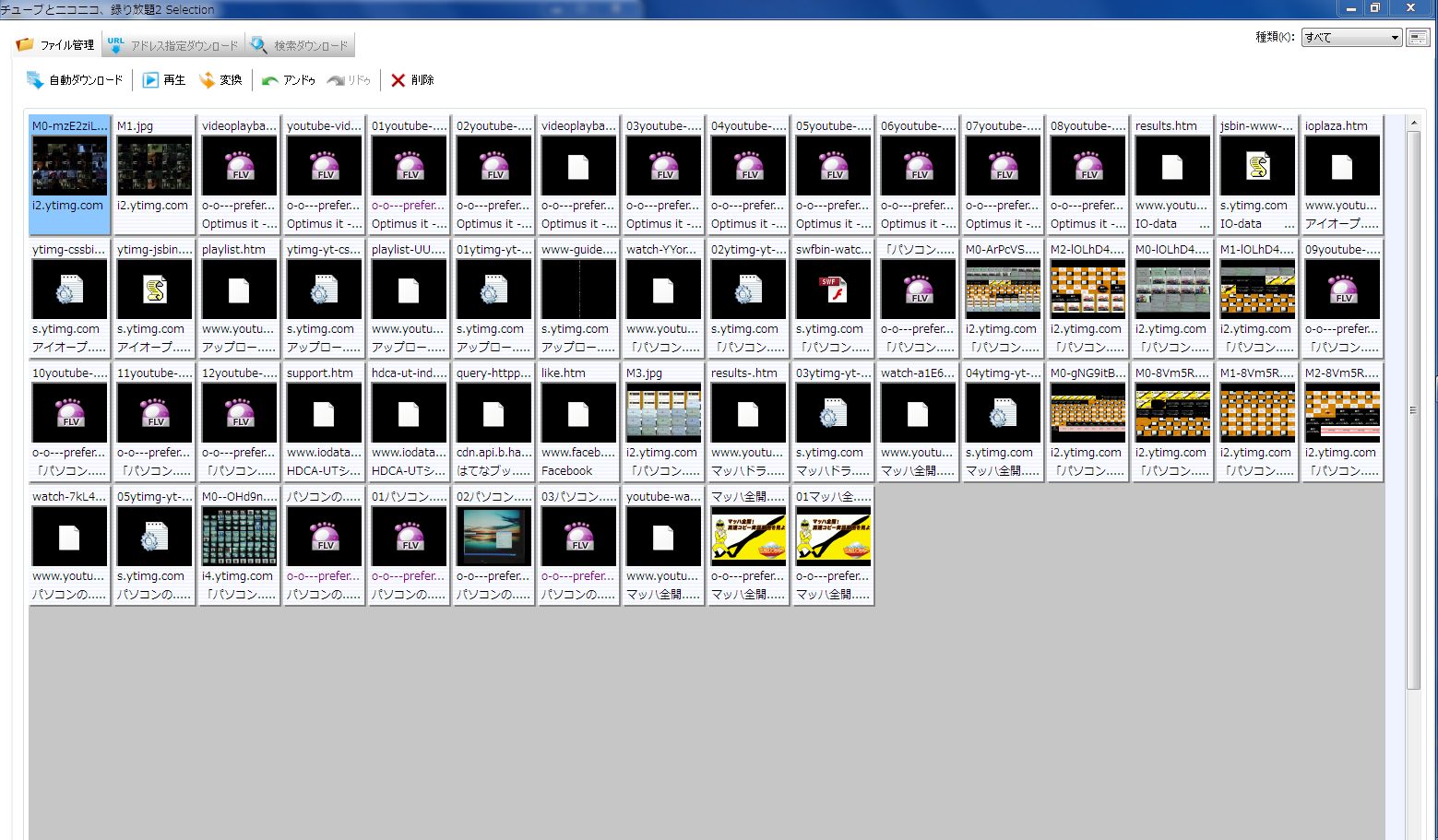Image resolution: width=1438 pixels, height=840 pixels.
Task: Select the results.htm document icon
Action: (x=1173, y=166)
